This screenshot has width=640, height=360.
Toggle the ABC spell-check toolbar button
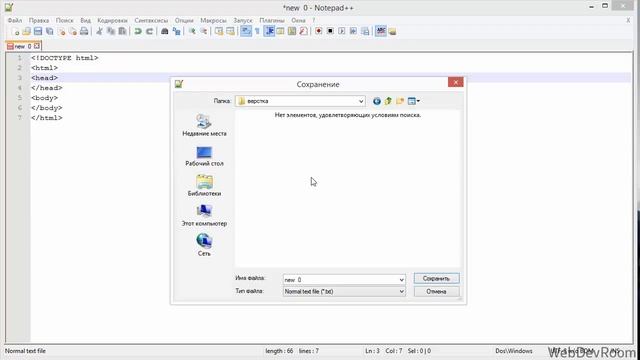(380, 31)
